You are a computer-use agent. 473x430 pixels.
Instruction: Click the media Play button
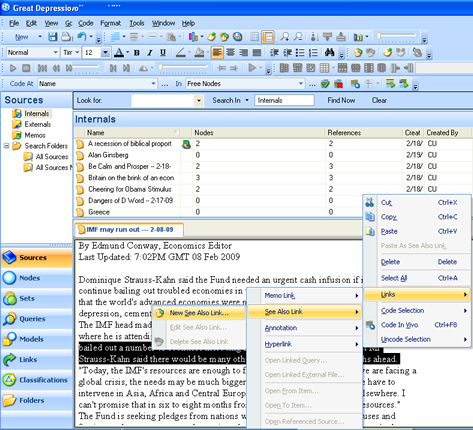coord(13,68)
